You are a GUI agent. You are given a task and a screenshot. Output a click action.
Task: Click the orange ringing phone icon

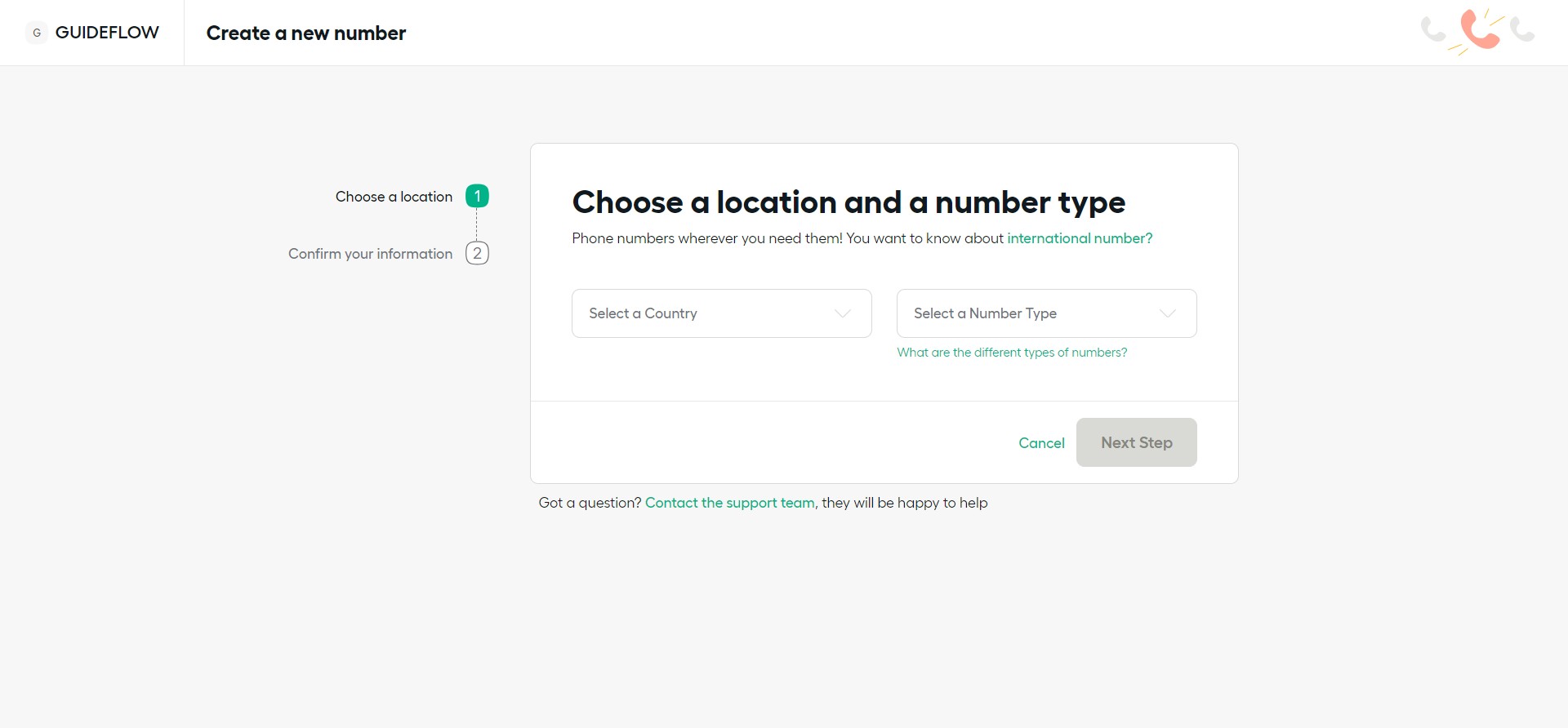tap(1479, 30)
